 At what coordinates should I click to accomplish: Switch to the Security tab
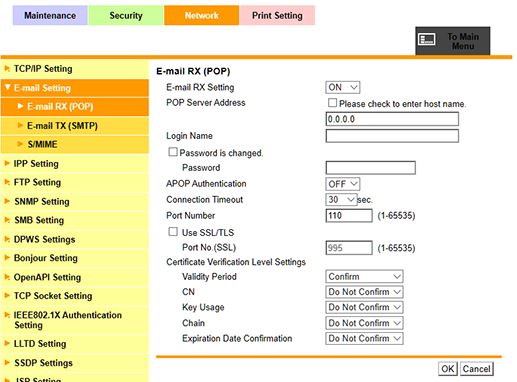point(126,15)
